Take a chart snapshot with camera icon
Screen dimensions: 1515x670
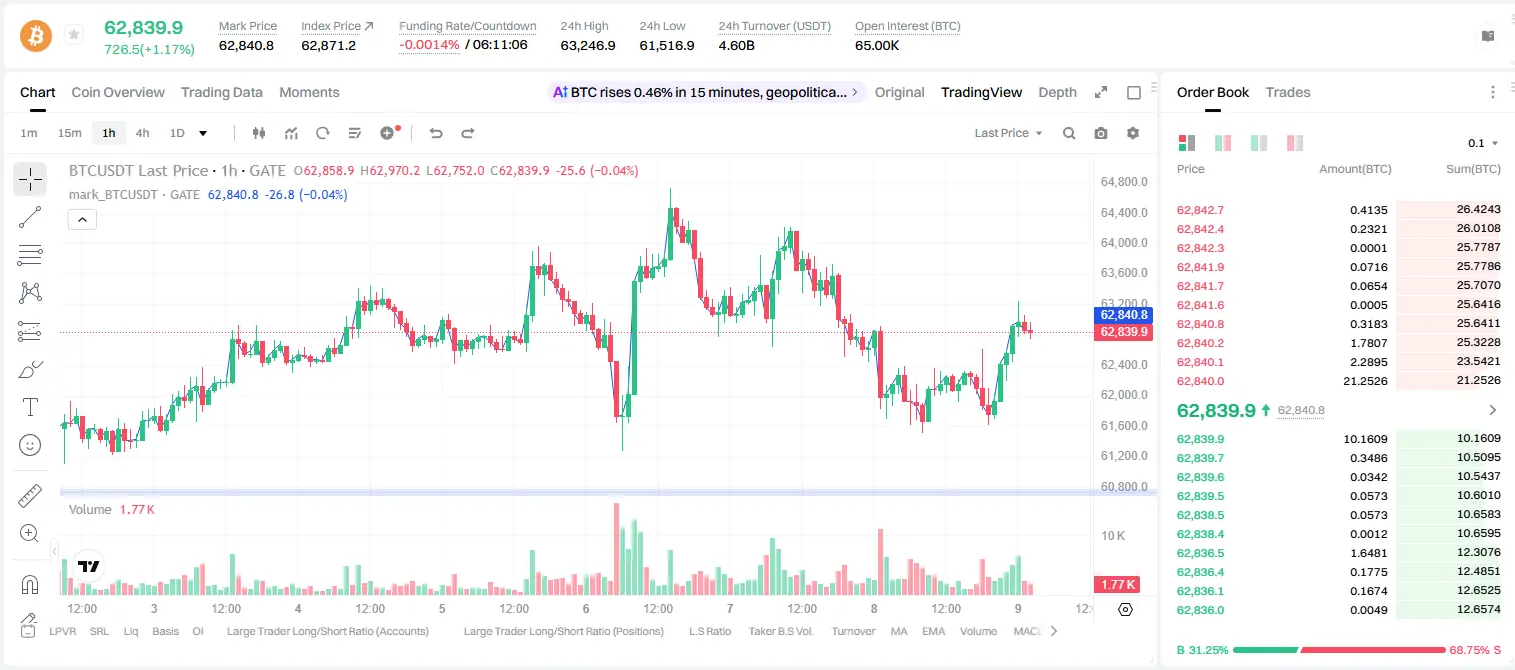point(1101,133)
